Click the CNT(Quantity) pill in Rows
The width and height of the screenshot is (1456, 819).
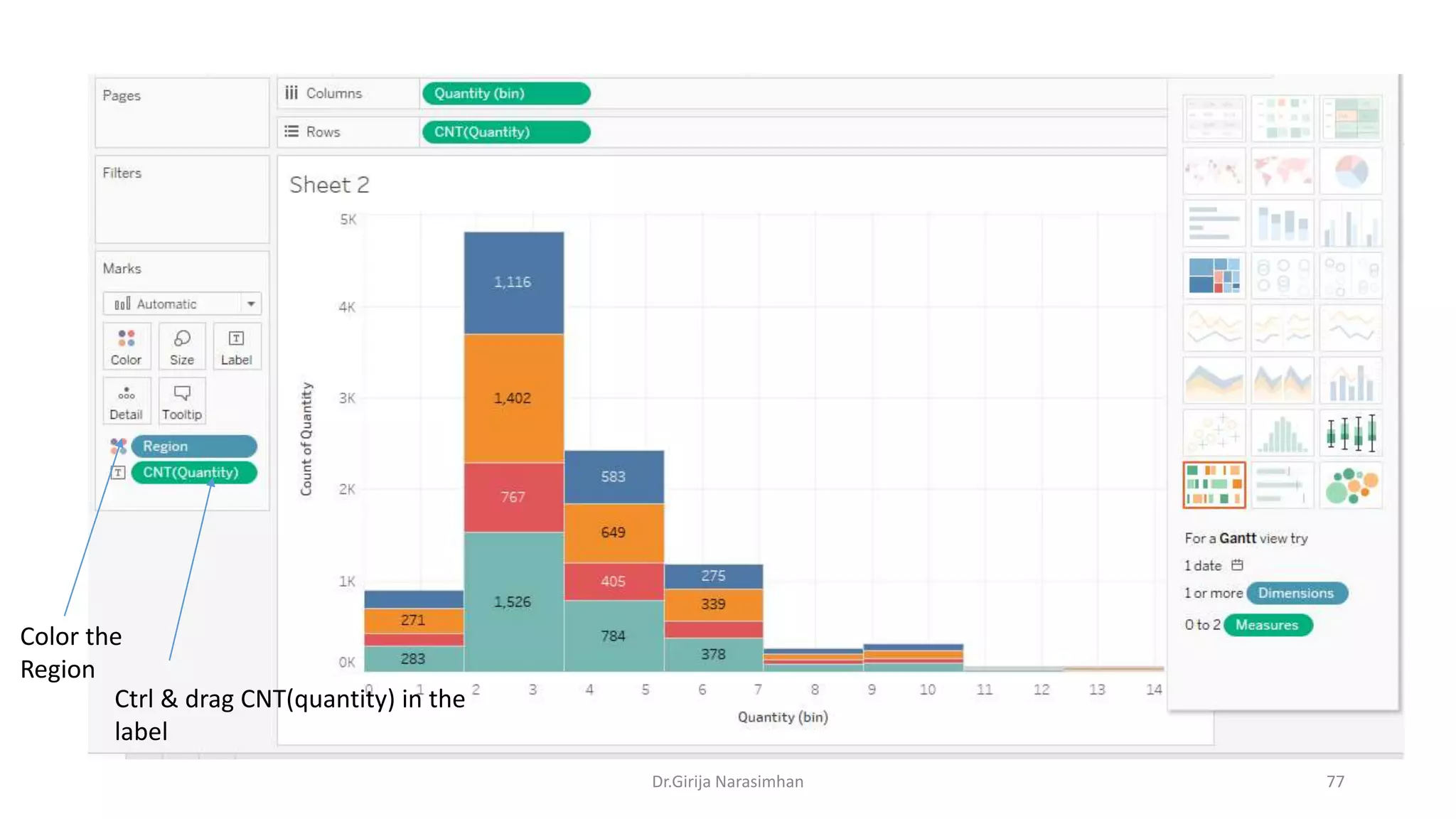(505, 132)
